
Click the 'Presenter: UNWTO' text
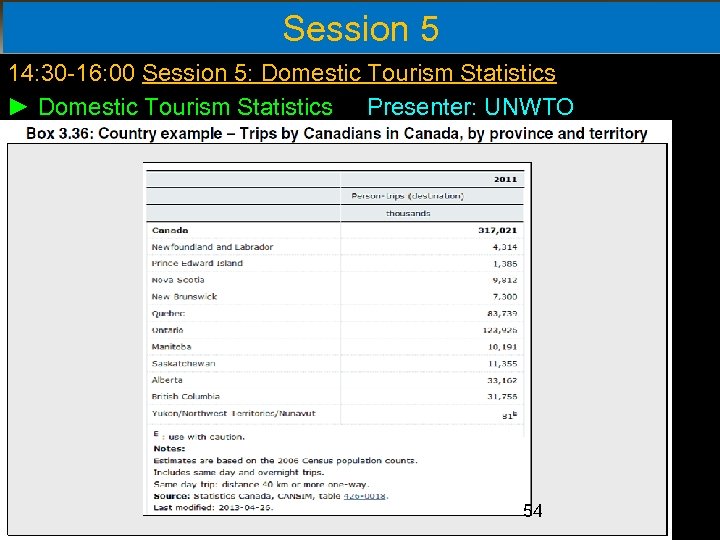click(471, 107)
